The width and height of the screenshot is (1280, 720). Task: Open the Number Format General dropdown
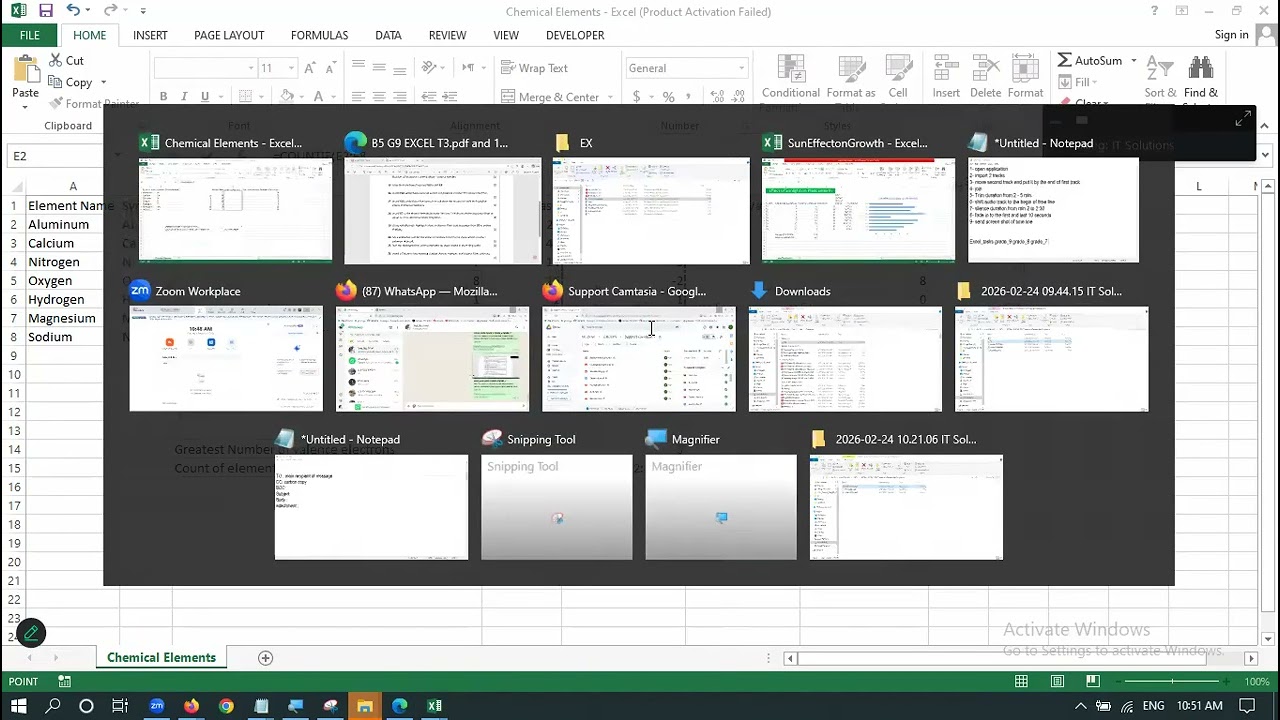(741, 68)
